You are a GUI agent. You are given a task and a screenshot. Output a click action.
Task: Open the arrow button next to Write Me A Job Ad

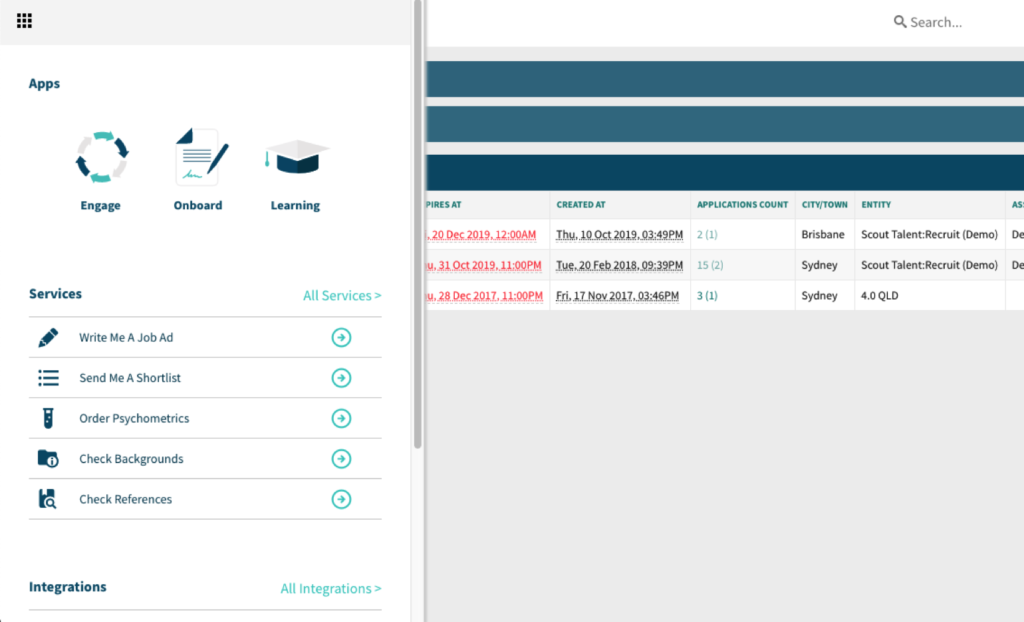coord(341,337)
